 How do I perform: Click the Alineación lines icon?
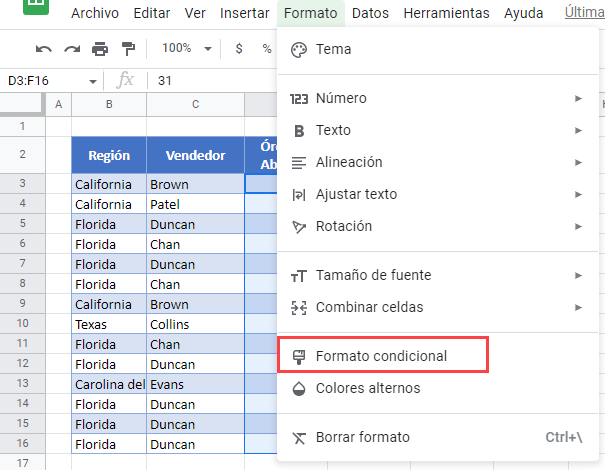pyautogui.click(x=299, y=162)
